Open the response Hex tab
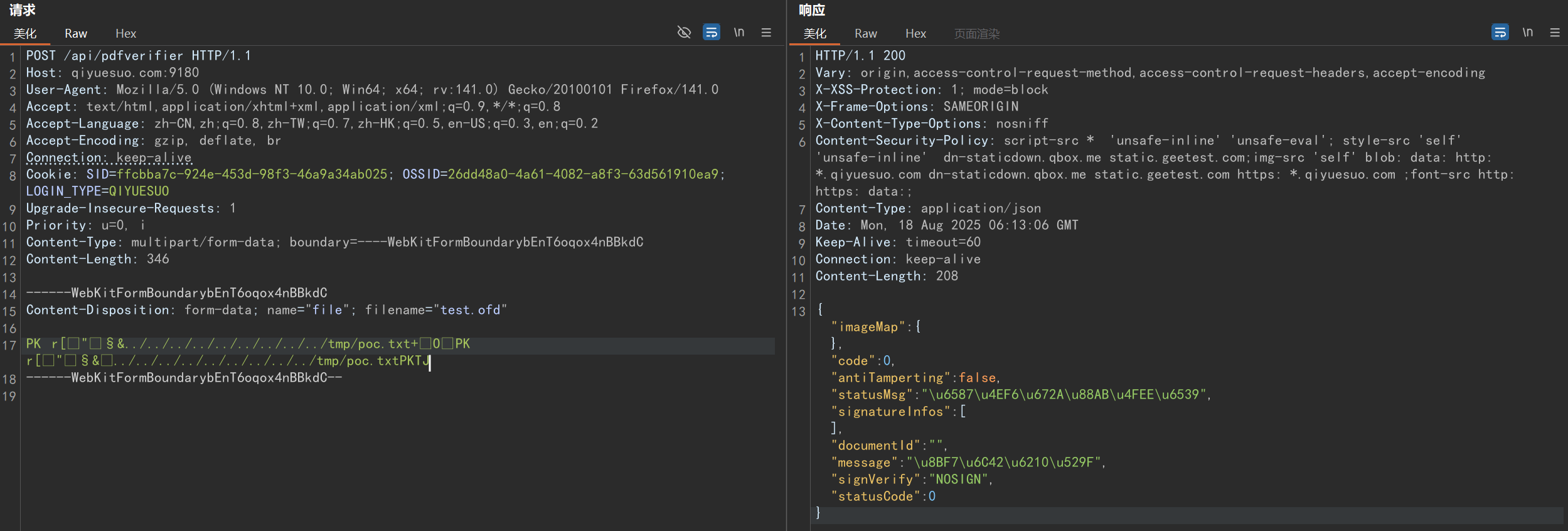This screenshot has width=1568, height=531. pyautogui.click(x=915, y=34)
